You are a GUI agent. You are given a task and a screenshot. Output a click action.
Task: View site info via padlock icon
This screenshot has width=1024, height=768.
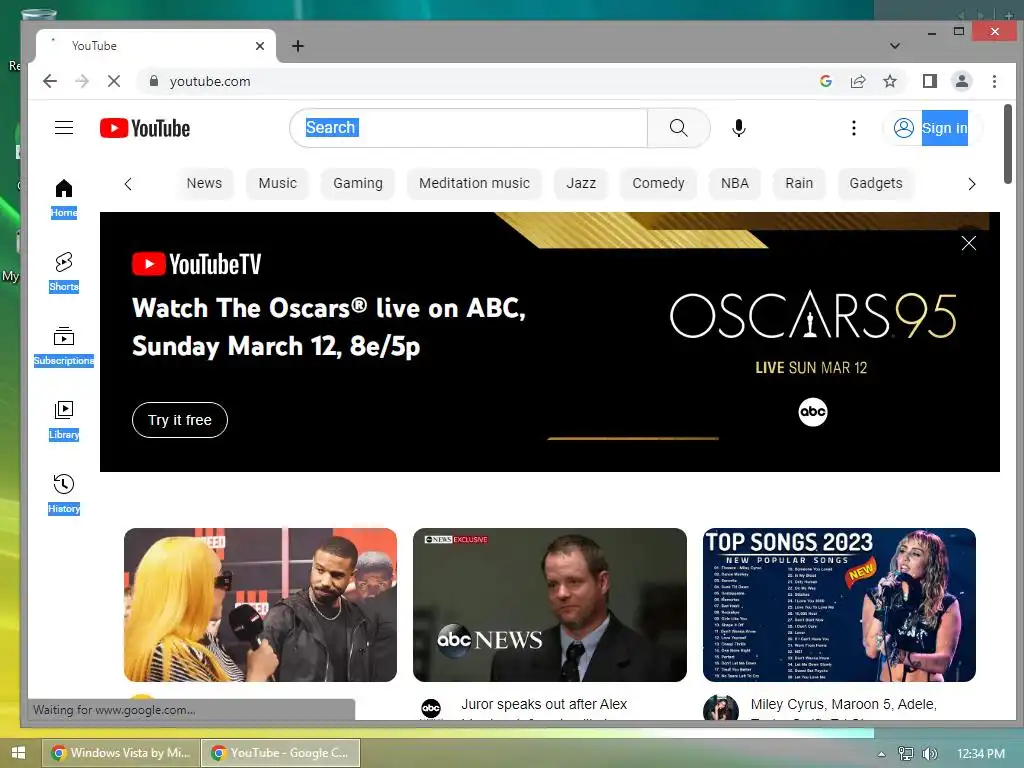click(x=154, y=81)
